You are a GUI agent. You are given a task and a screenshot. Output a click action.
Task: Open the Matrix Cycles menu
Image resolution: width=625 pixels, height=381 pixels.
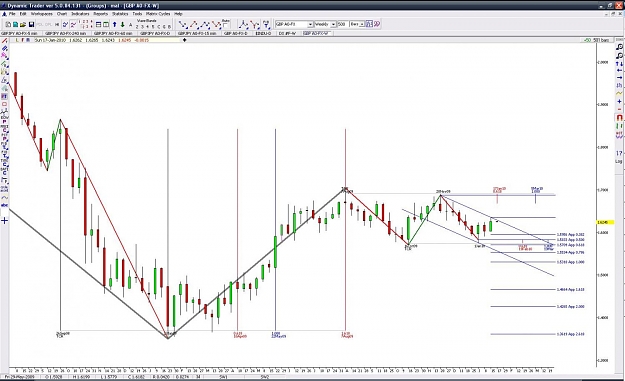pyautogui.click(x=158, y=14)
